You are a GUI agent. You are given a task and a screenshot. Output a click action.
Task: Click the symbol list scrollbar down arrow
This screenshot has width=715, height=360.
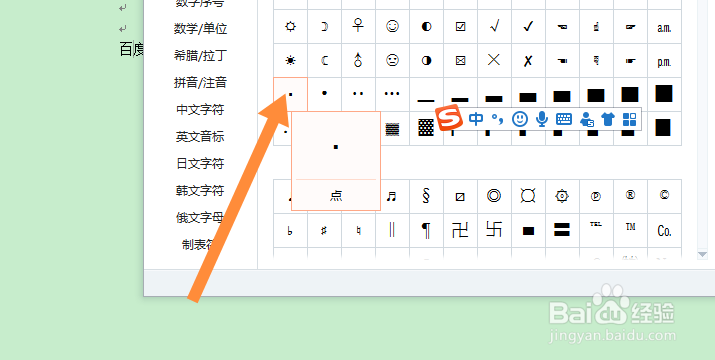coord(702,254)
